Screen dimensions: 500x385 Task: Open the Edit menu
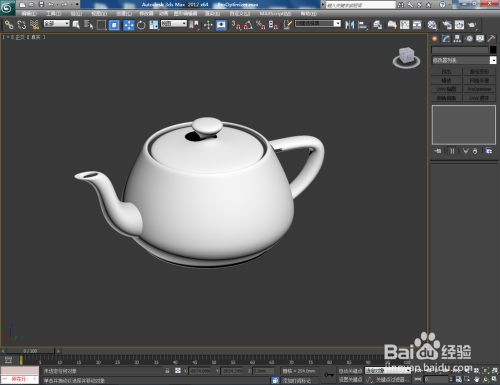coord(29,14)
